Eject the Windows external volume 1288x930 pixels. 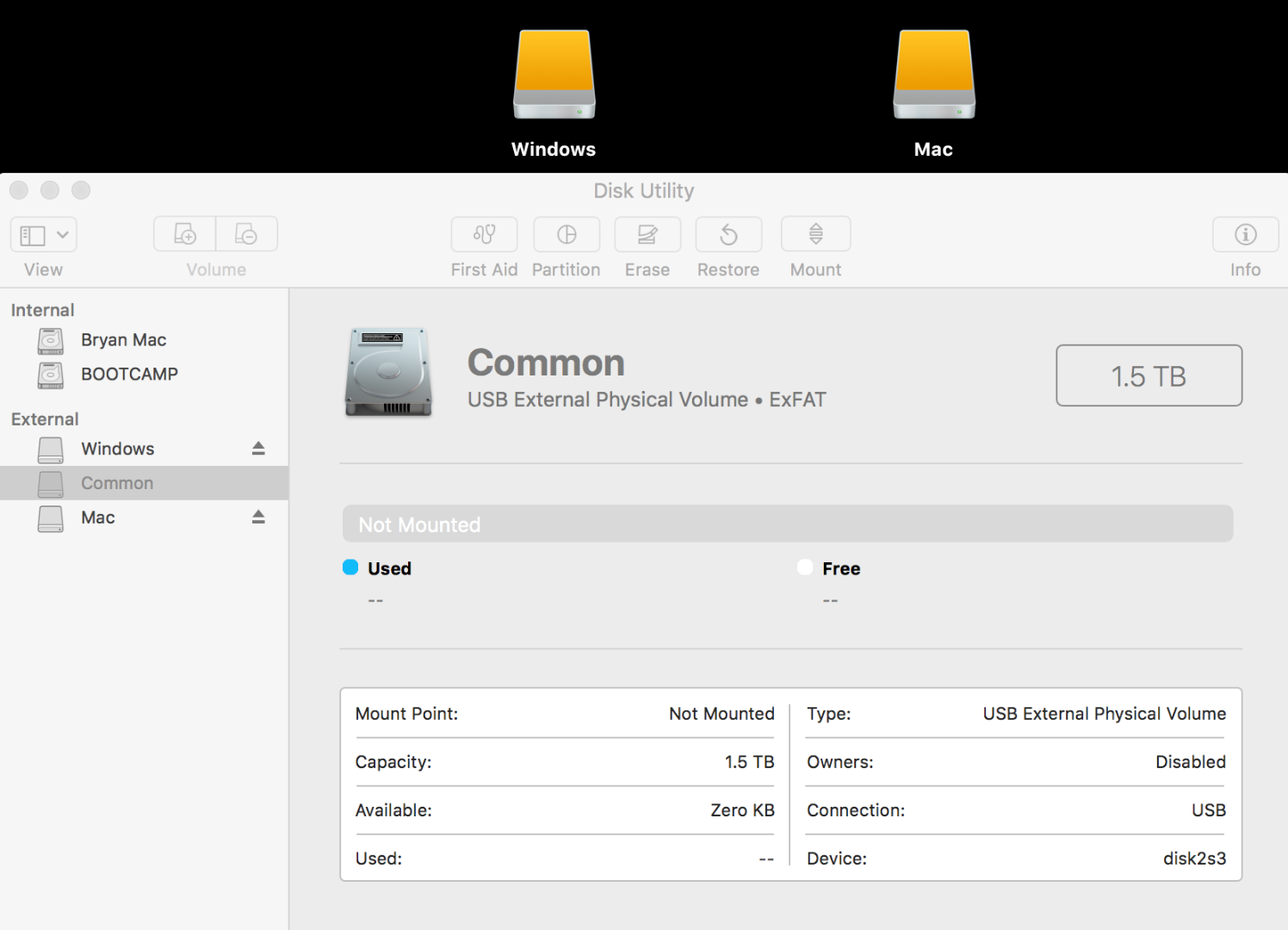coord(258,449)
